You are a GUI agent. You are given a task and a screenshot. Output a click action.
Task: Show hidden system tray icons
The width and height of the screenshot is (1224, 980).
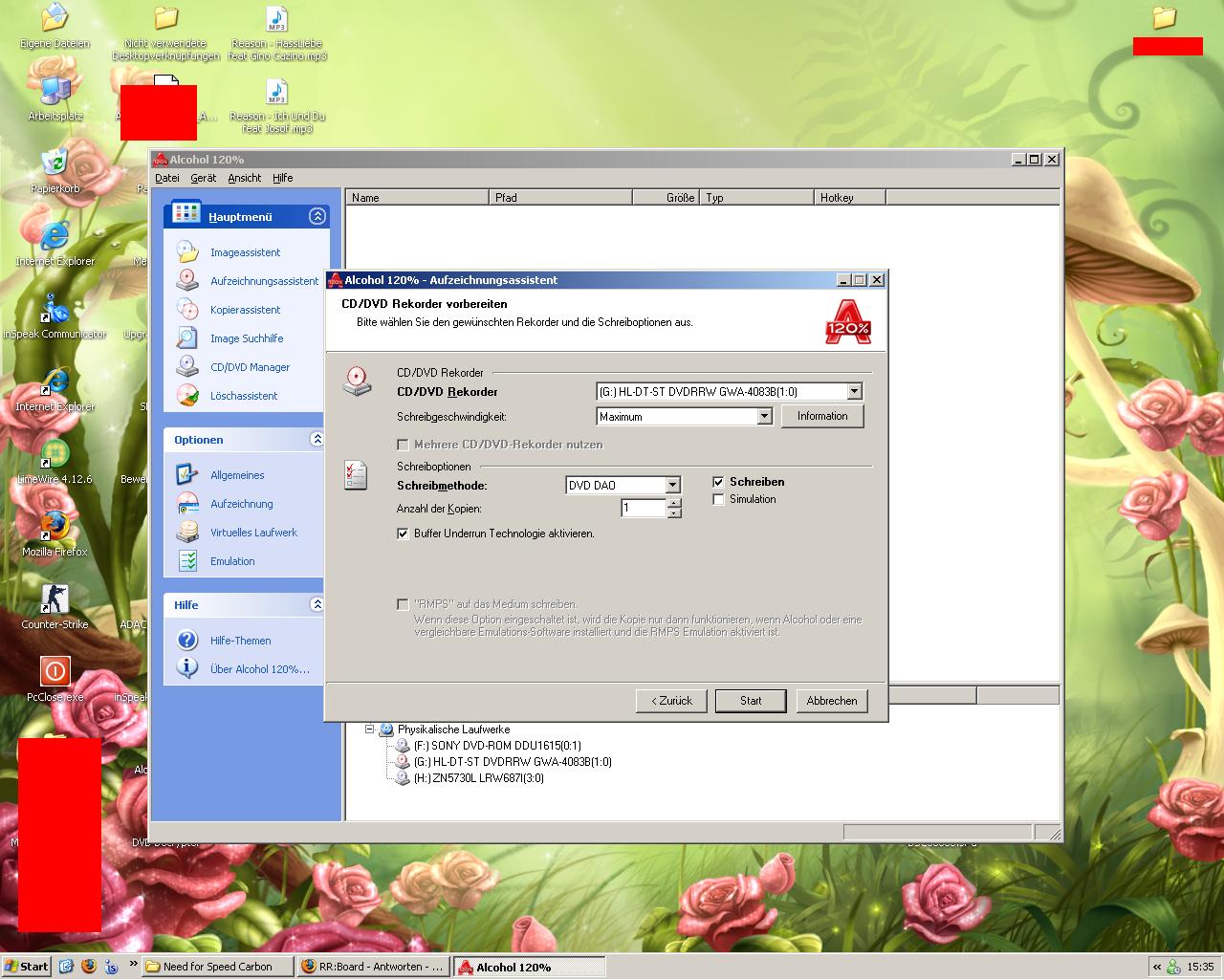tap(1156, 967)
